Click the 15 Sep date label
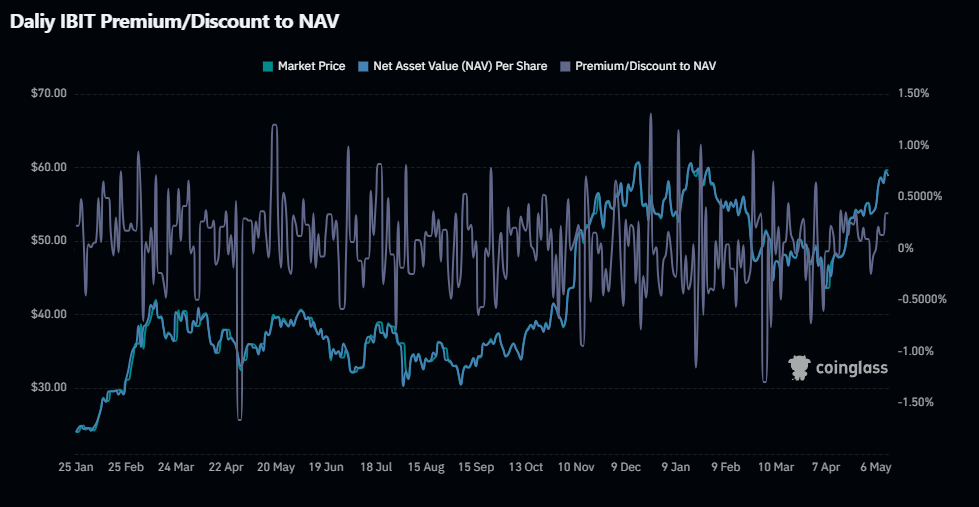This screenshot has width=979, height=507. pos(477,467)
